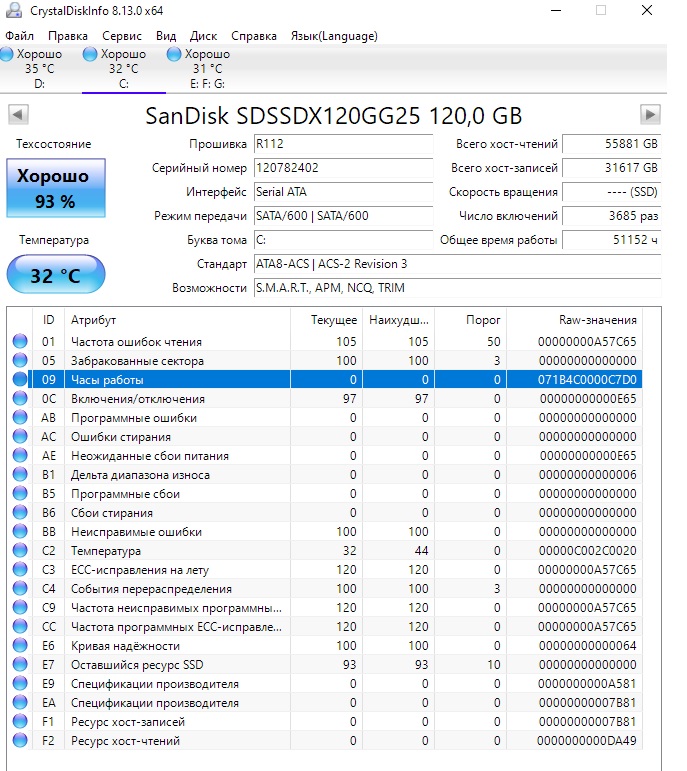Click status icon for Неисправимые ошибки

point(20,532)
